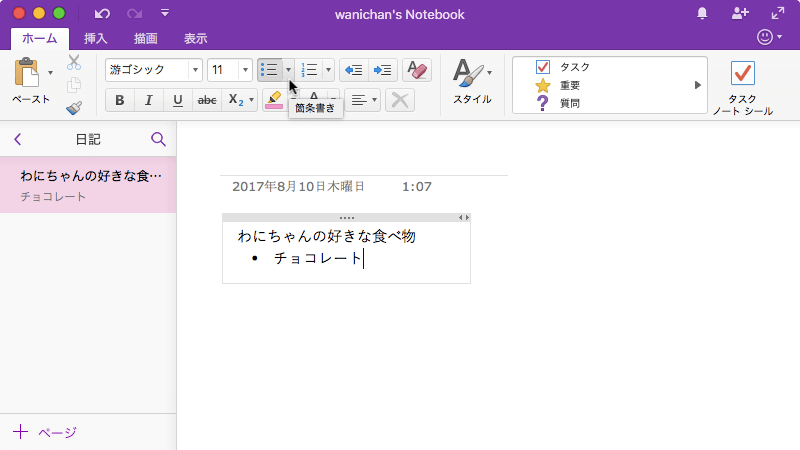This screenshot has height=450, width=800.
Task: Open the numbering style dropdown arrow
Action: pyautogui.click(x=328, y=70)
